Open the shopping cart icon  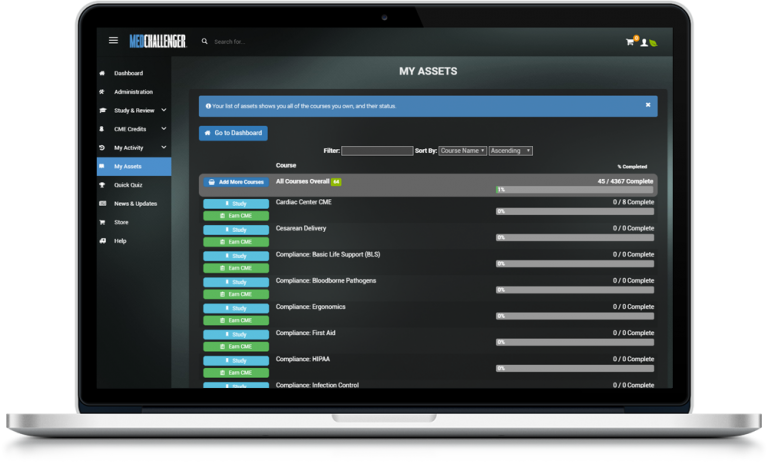coord(630,42)
